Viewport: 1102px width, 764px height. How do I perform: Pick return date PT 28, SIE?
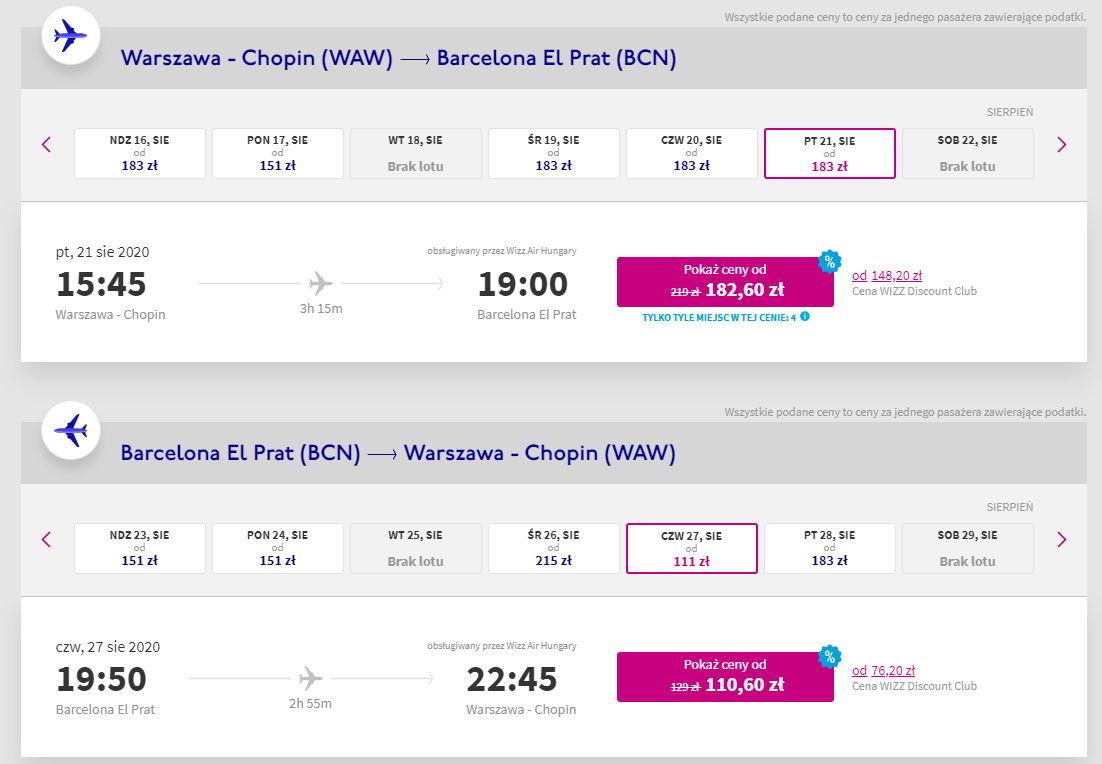click(830, 548)
